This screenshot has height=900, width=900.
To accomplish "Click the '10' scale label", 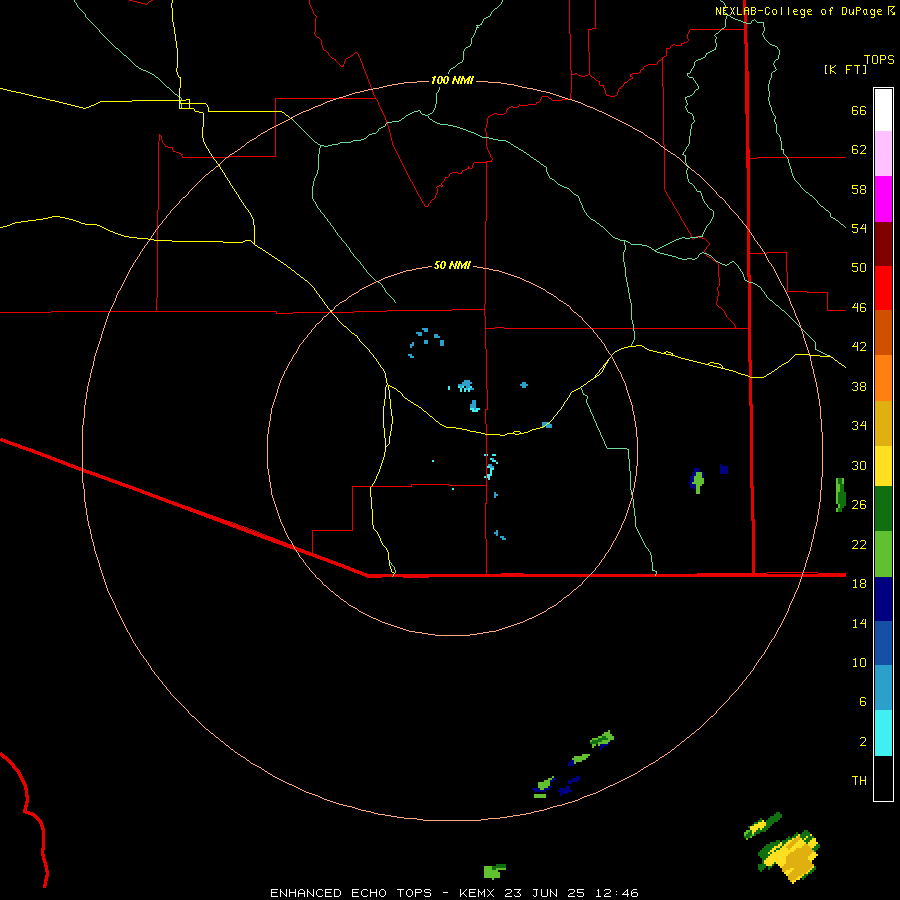I will (x=859, y=662).
